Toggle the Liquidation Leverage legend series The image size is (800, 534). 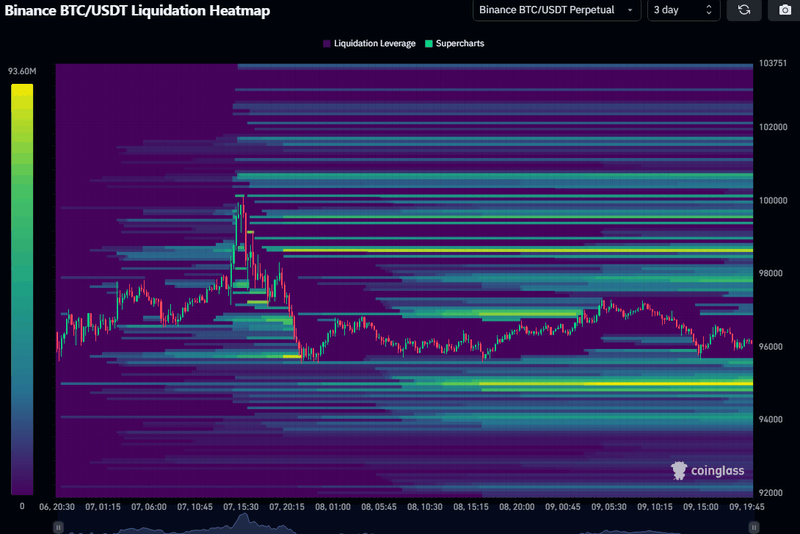click(369, 43)
